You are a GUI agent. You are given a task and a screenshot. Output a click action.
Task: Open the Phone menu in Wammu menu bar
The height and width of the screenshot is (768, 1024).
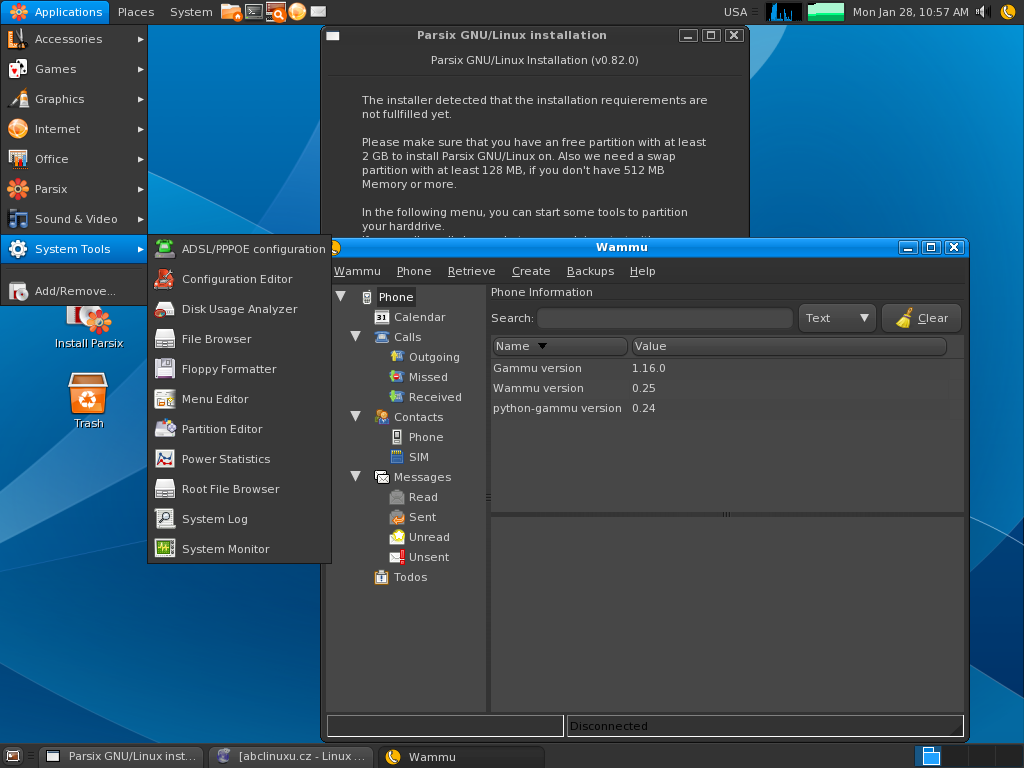click(414, 271)
